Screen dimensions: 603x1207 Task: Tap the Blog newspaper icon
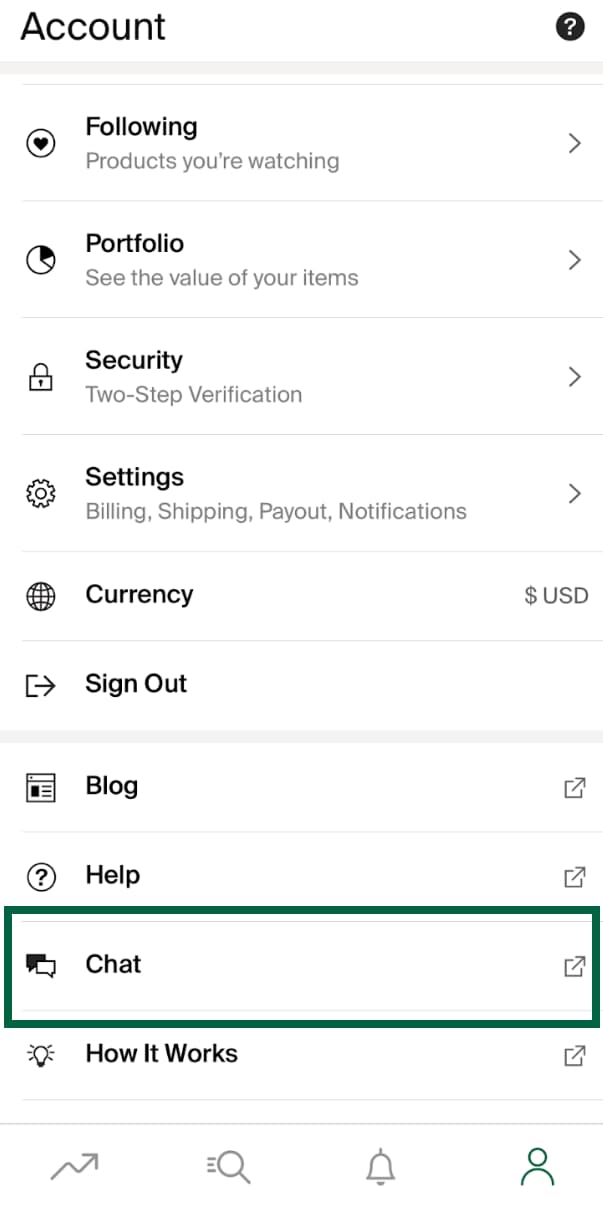(x=40, y=787)
